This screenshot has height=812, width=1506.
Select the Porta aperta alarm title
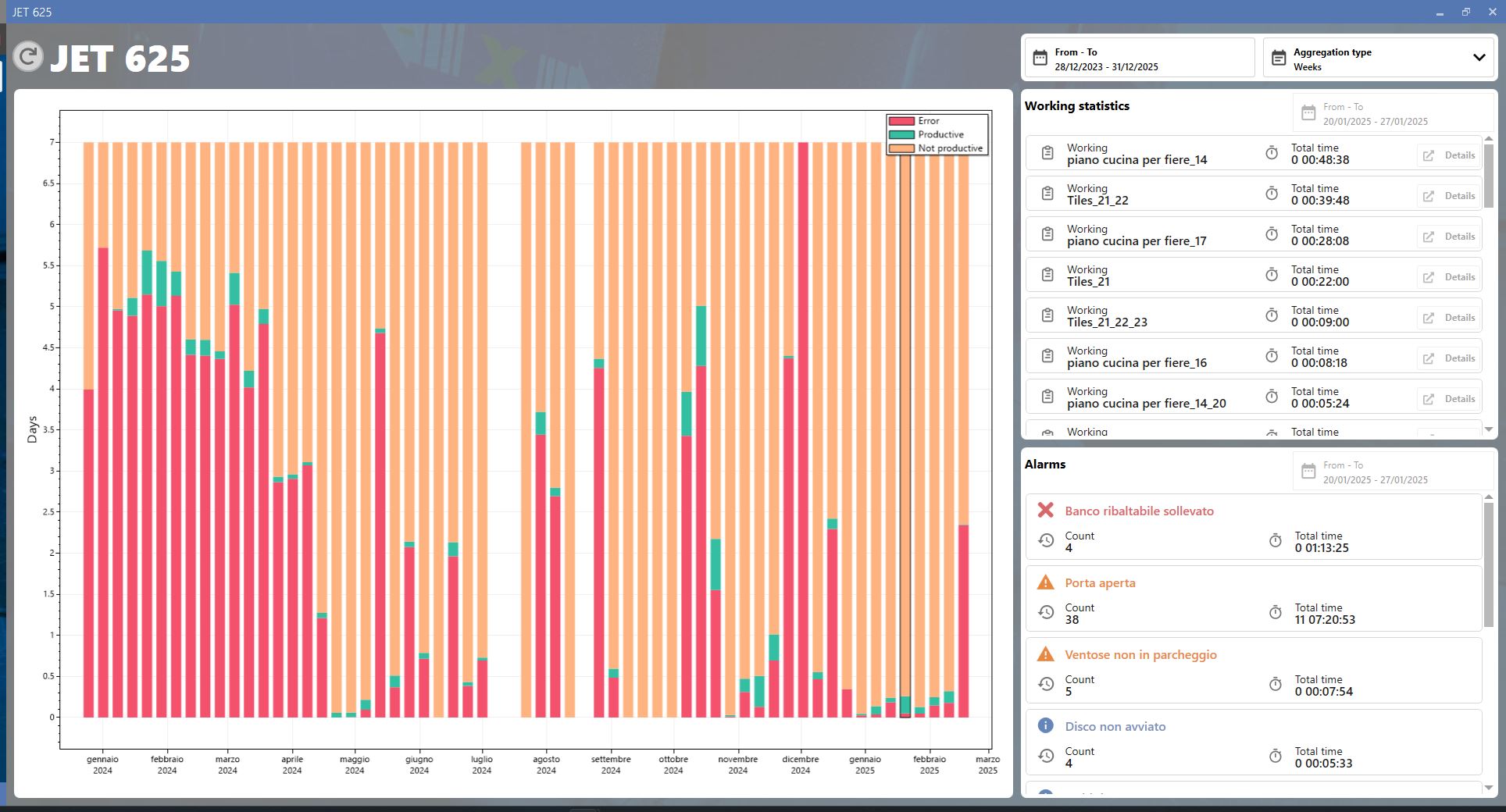pyautogui.click(x=1100, y=582)
